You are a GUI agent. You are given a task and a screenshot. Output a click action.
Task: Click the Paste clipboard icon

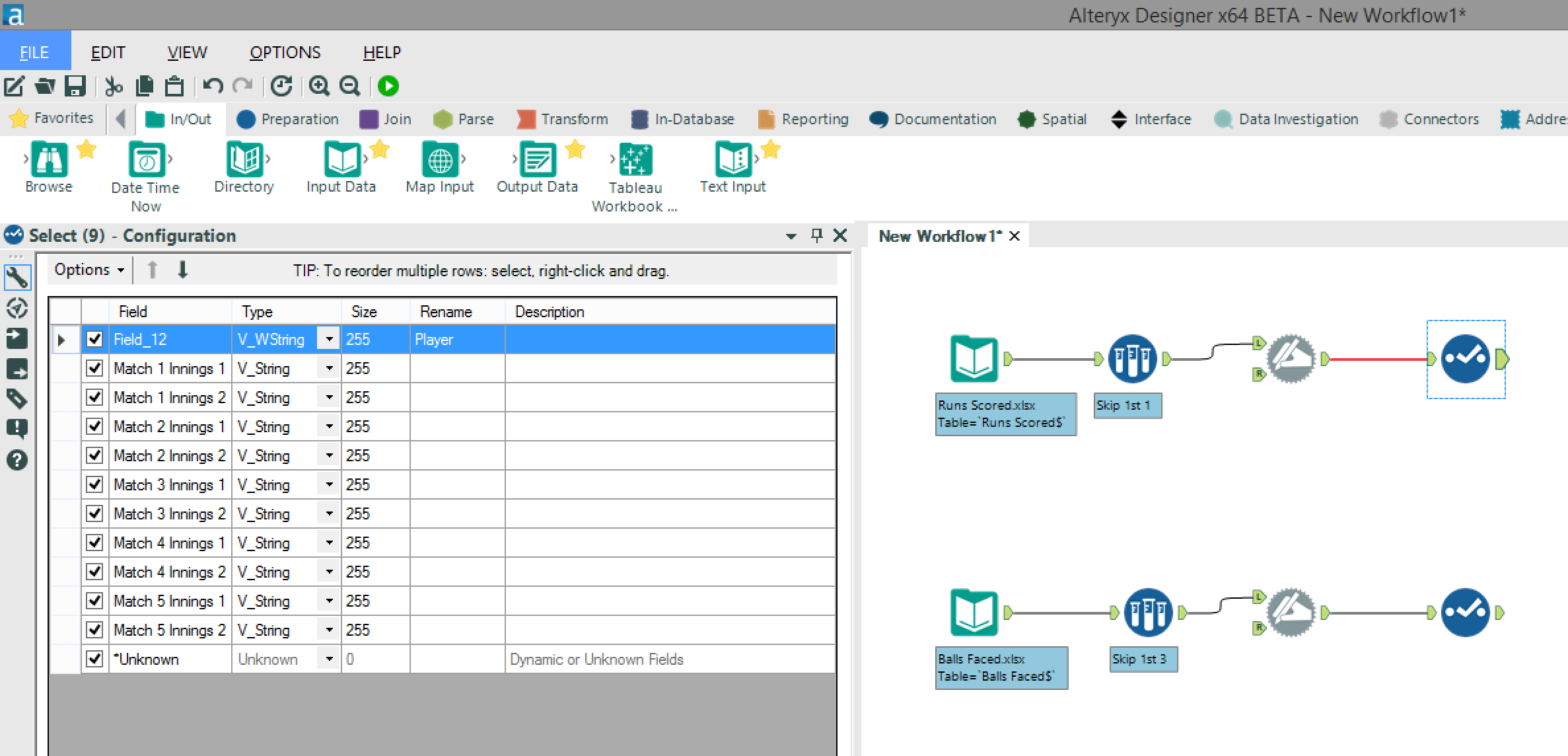point(174,86)
